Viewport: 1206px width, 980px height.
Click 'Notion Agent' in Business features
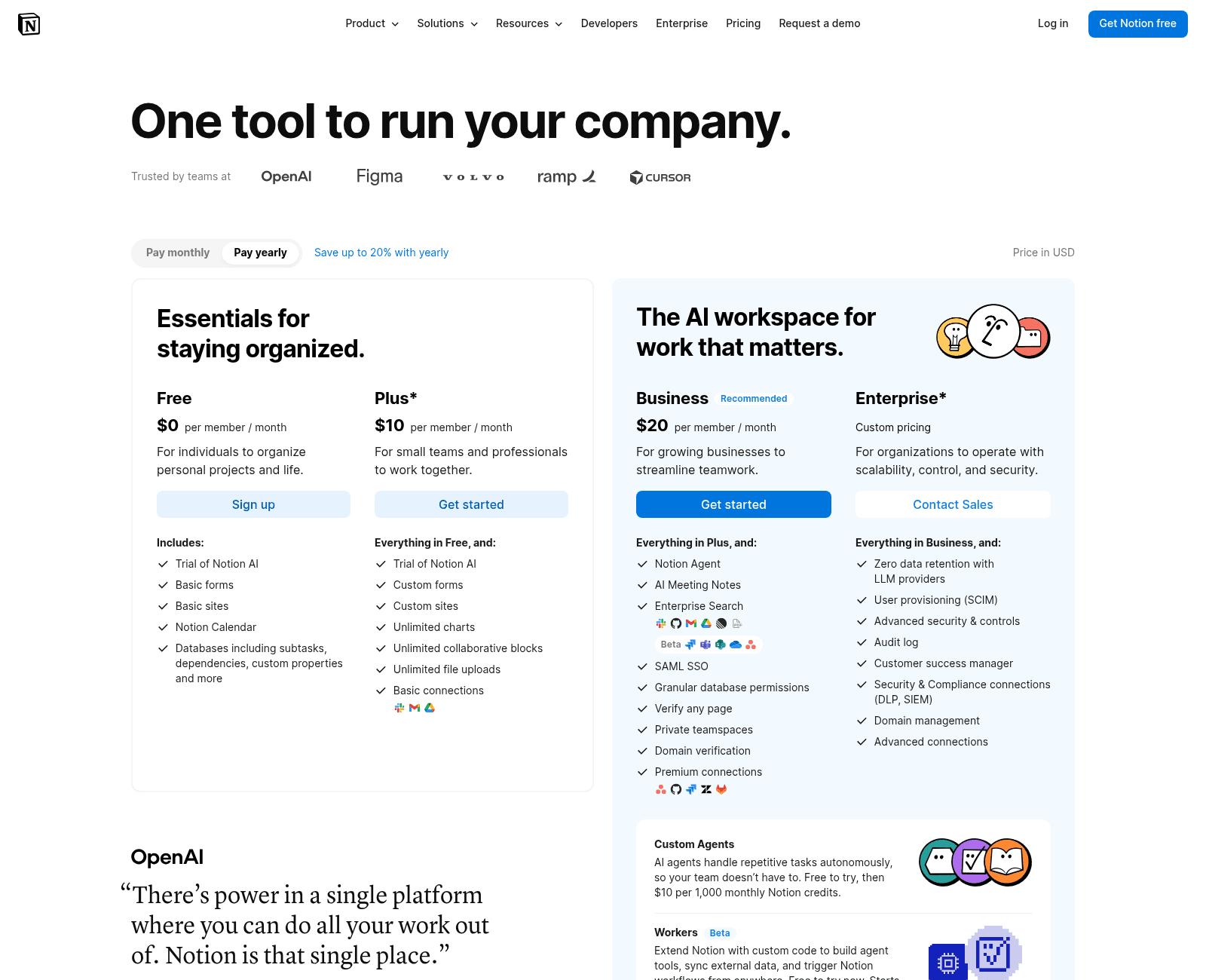point(687,564)
